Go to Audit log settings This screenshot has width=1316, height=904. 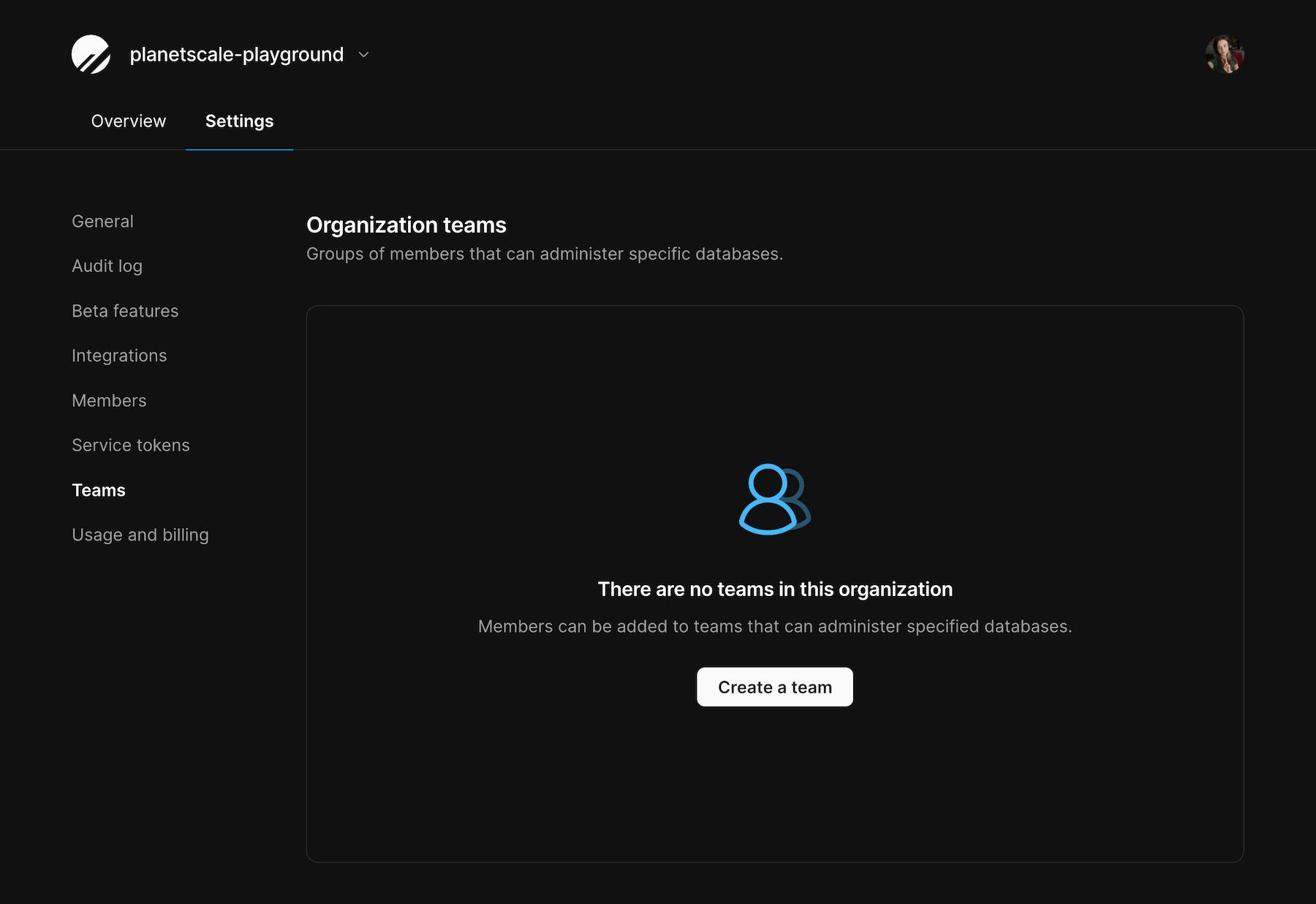click(107, 266)
